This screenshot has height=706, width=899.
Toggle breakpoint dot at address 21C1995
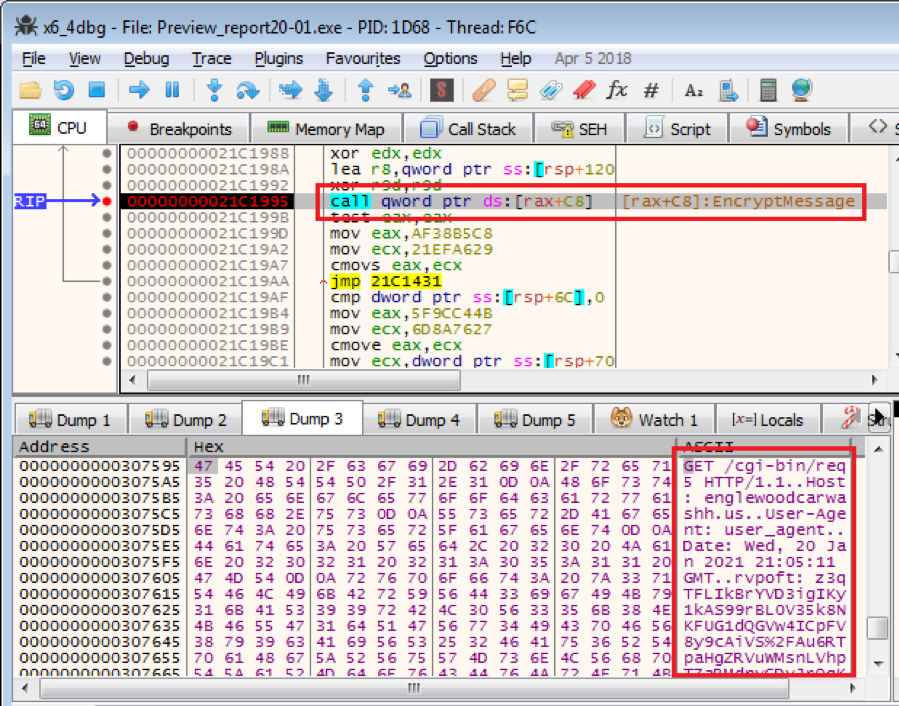click(107, 202)
